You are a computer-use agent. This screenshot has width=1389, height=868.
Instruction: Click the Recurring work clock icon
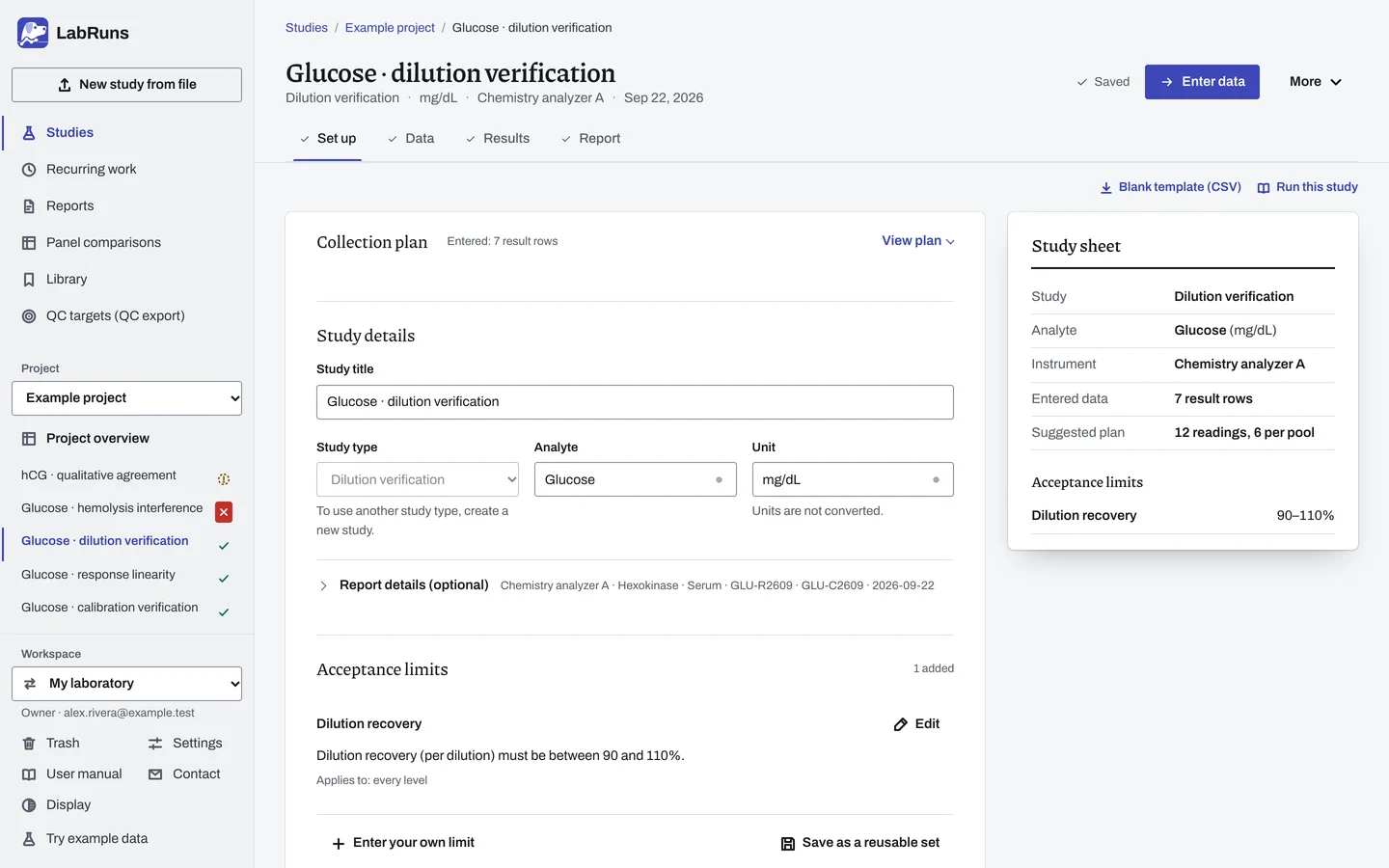click(x=29, y=170)
